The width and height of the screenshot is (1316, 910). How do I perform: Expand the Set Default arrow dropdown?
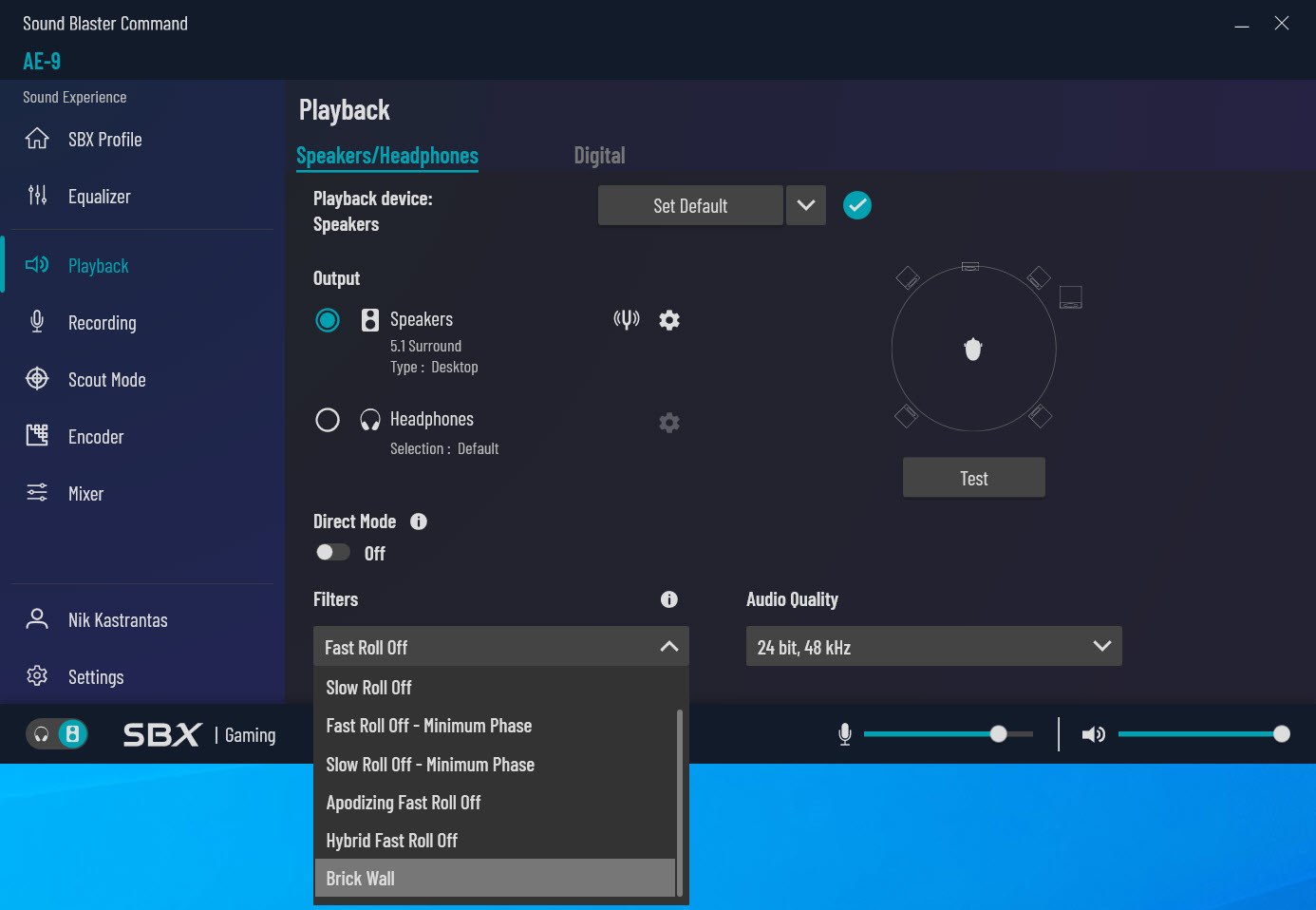tap(806, 205)
